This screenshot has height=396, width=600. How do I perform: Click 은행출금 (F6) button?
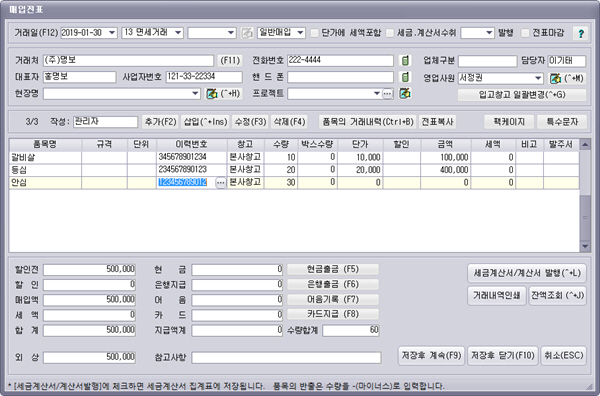pyautogui.click(x=333, y=284)
